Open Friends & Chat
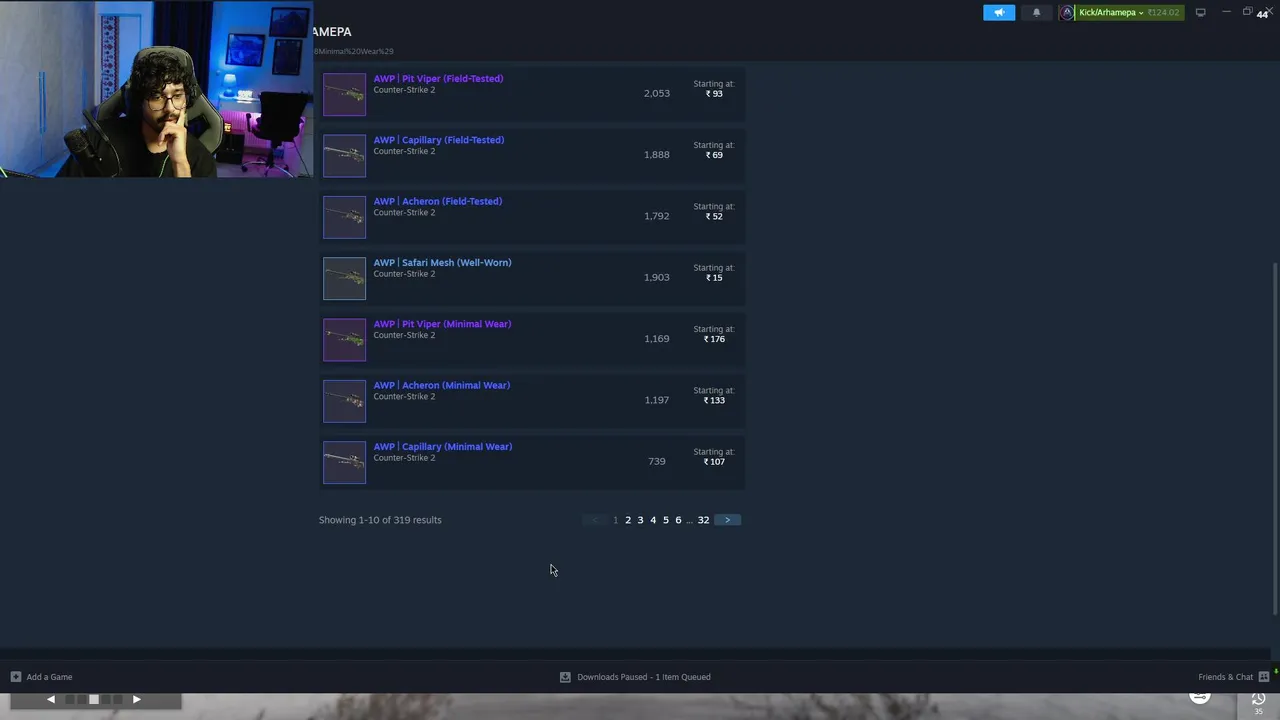 1225,677
